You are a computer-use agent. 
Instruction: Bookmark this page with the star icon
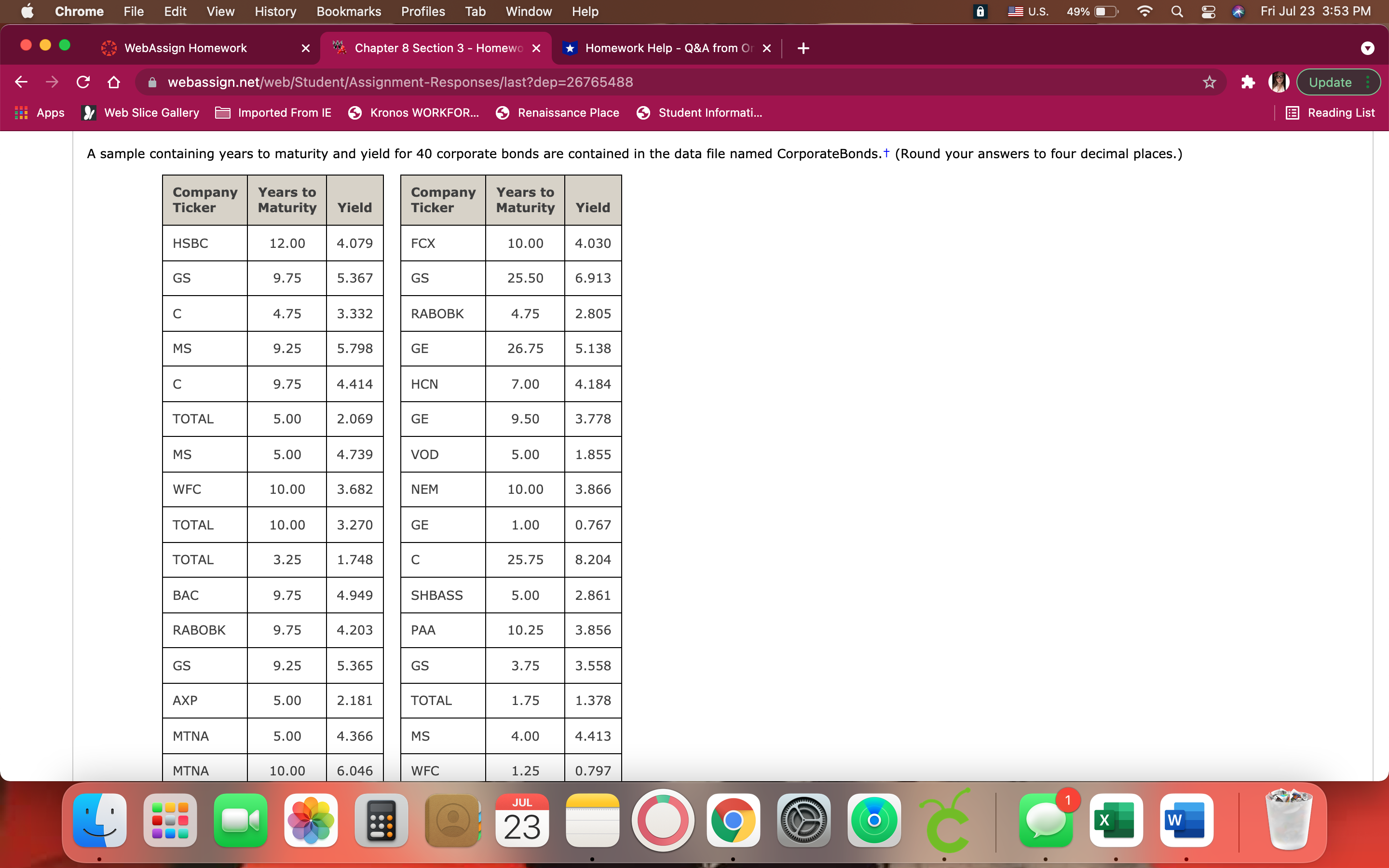coord(1210,81)
